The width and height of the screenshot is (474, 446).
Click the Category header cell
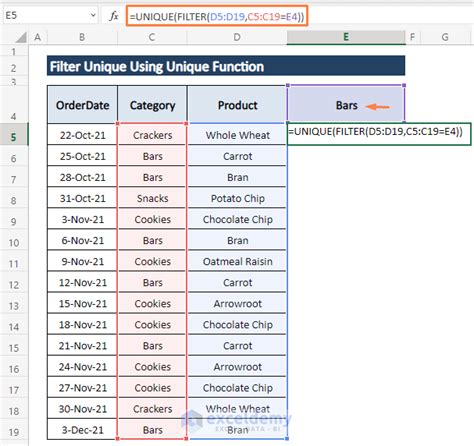click(x=152, y=105)
